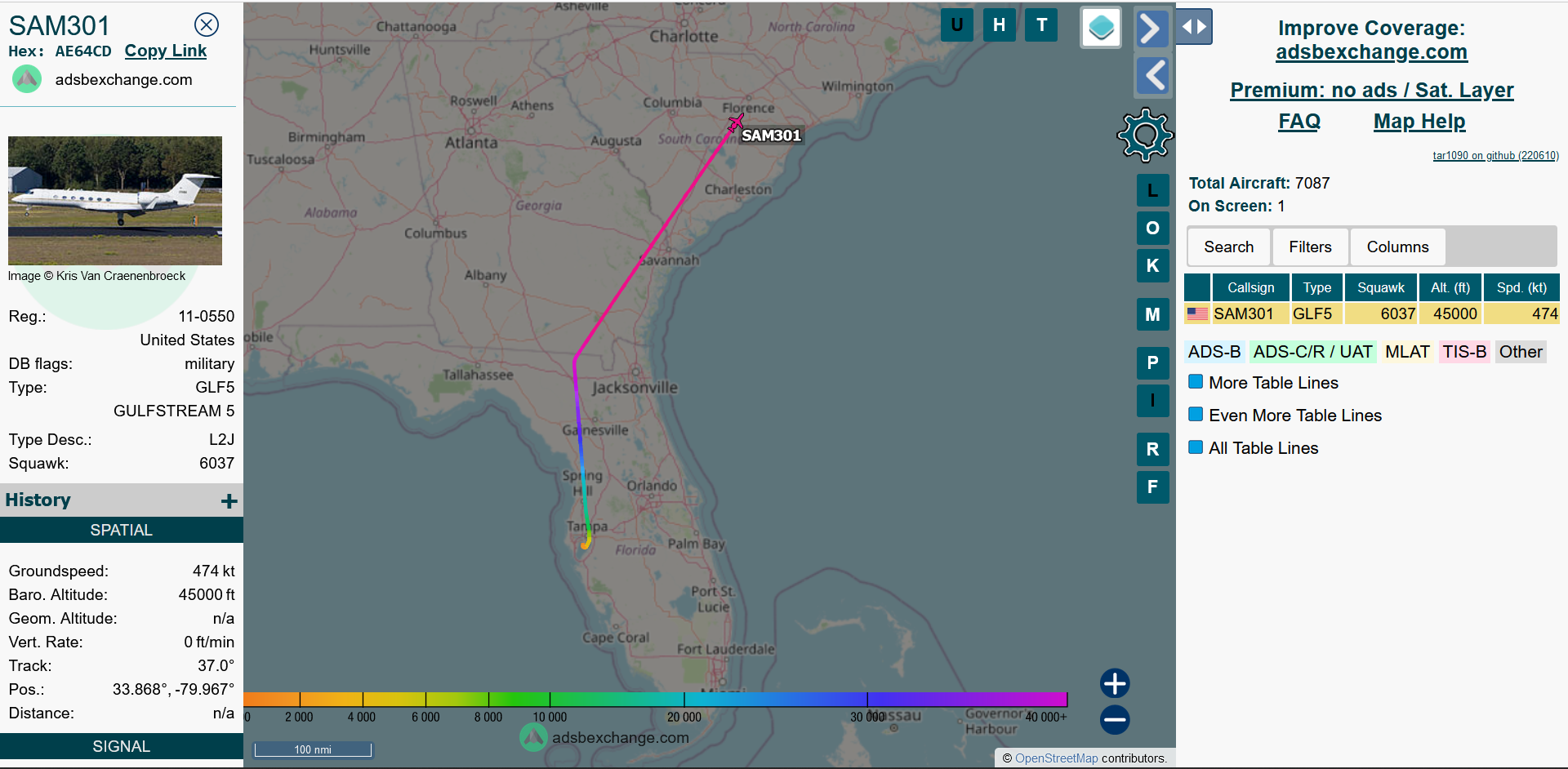Click the ADS-C/R / UAT legend label
The width and height of the screenshot is (1568, 769).
click(x=1312, y=352)
